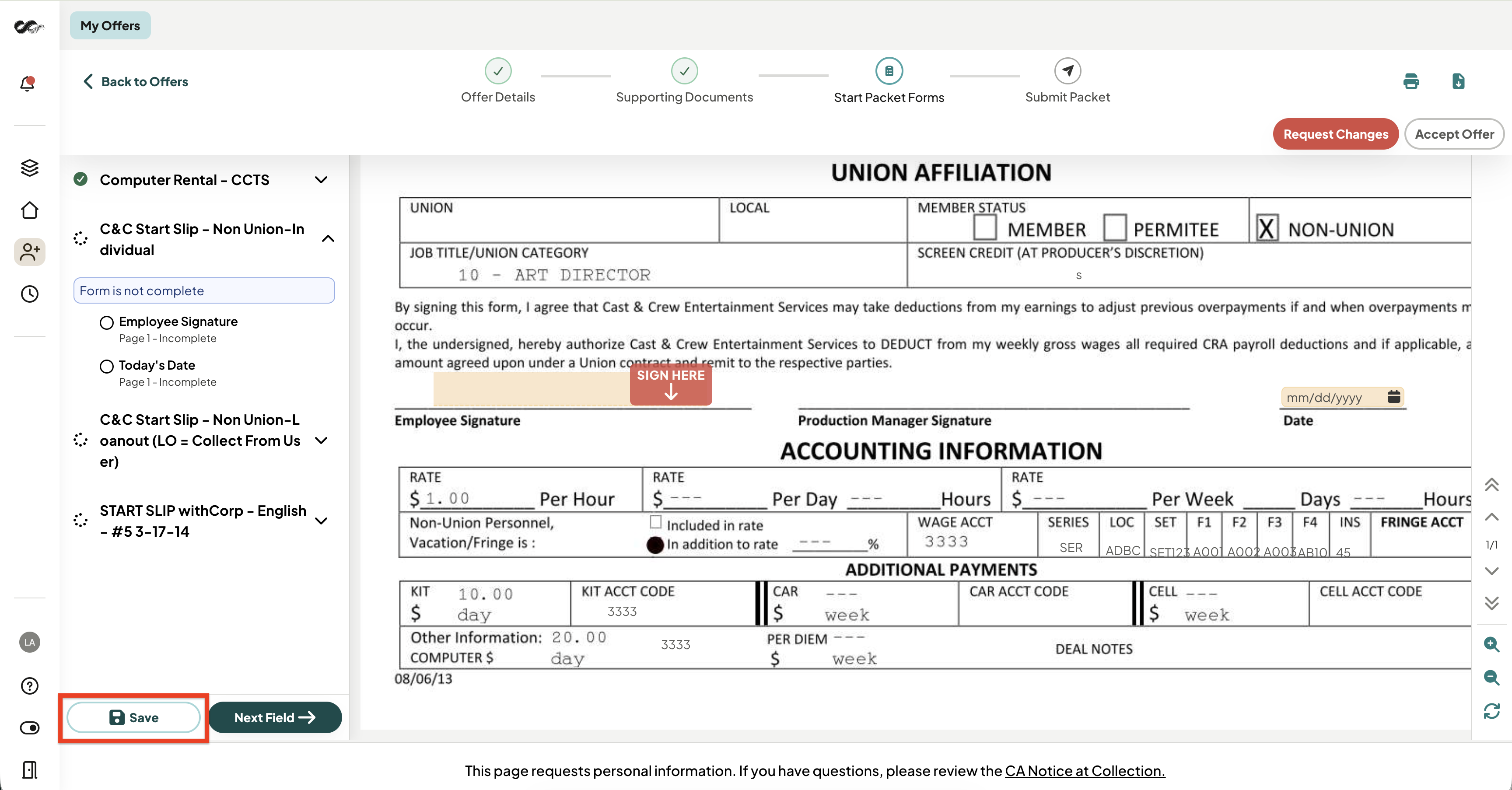This screenshot has height=790, width=1512.
Task: Click the WAGE ACCT value '3333'
Action: click(946, 541)
